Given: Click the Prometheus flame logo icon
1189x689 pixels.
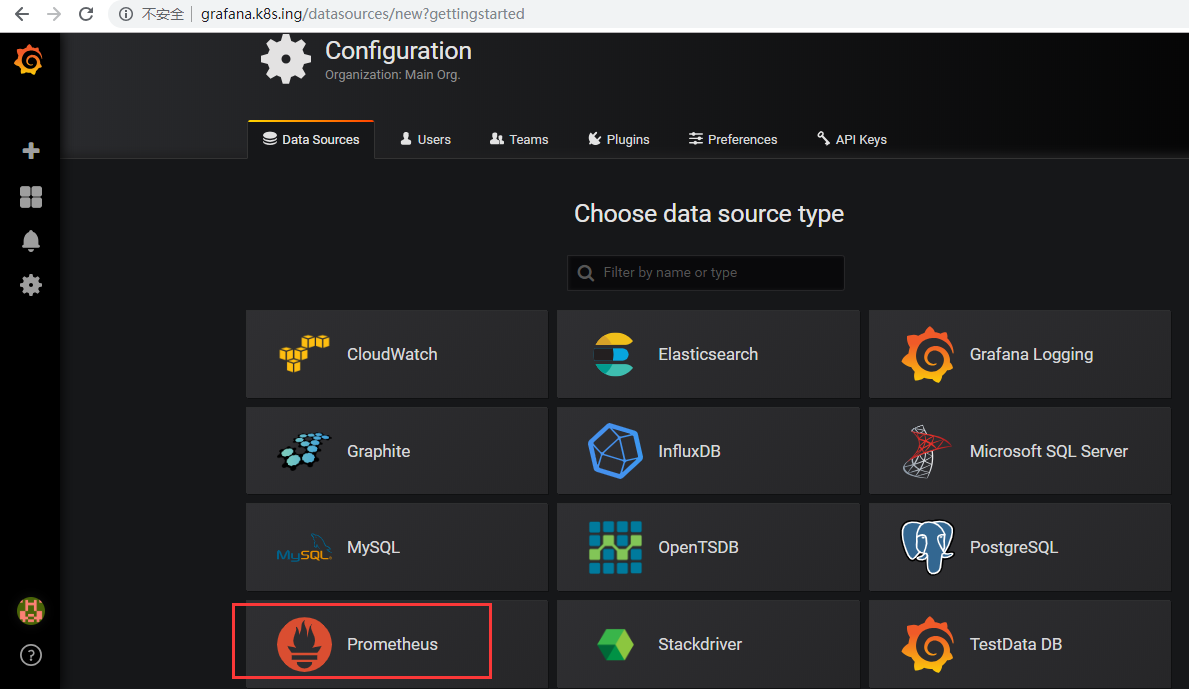Looking at the screenshot, I should (x=304, y=644).
